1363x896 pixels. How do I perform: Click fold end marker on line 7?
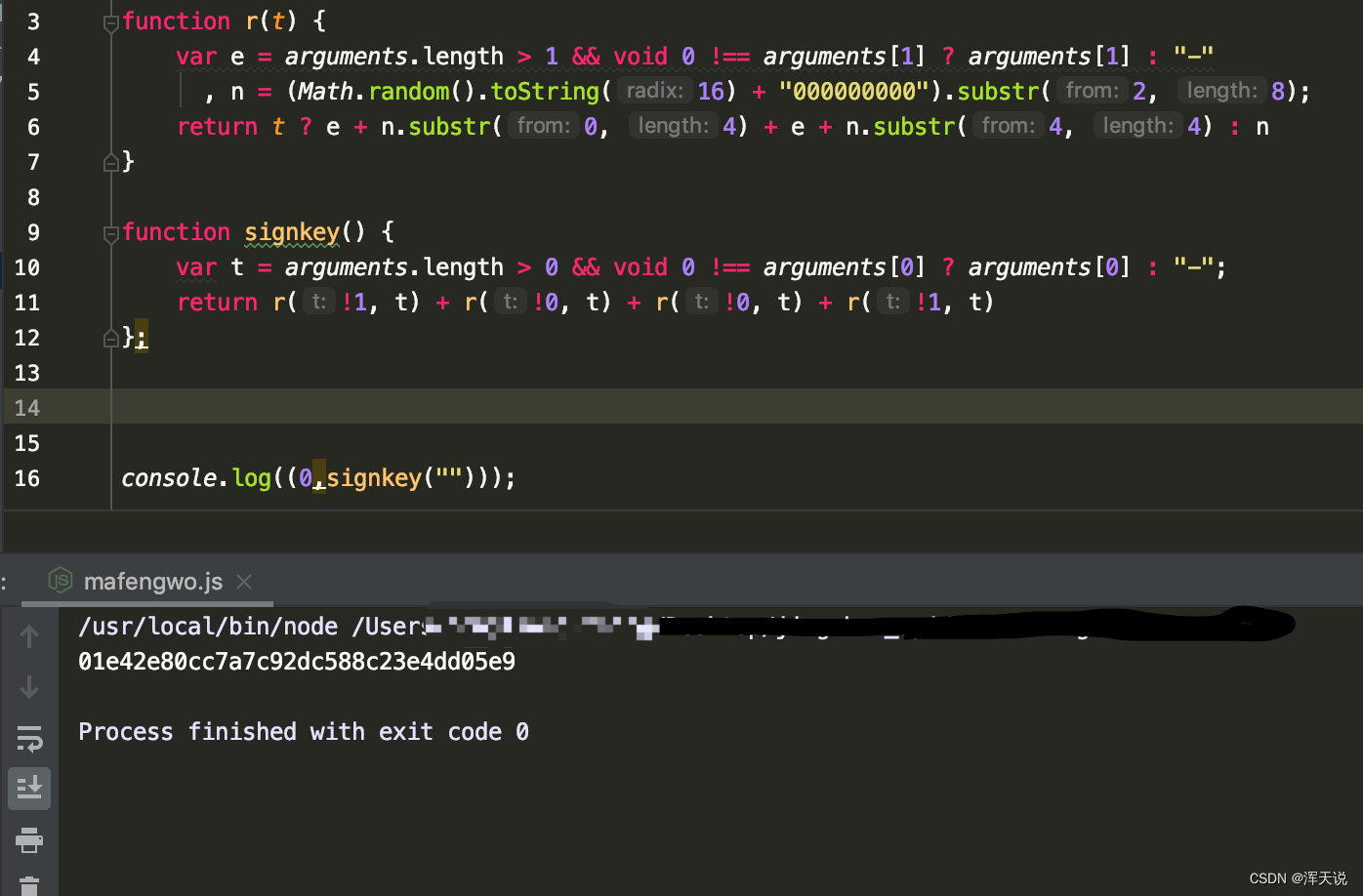click(110, 163)
